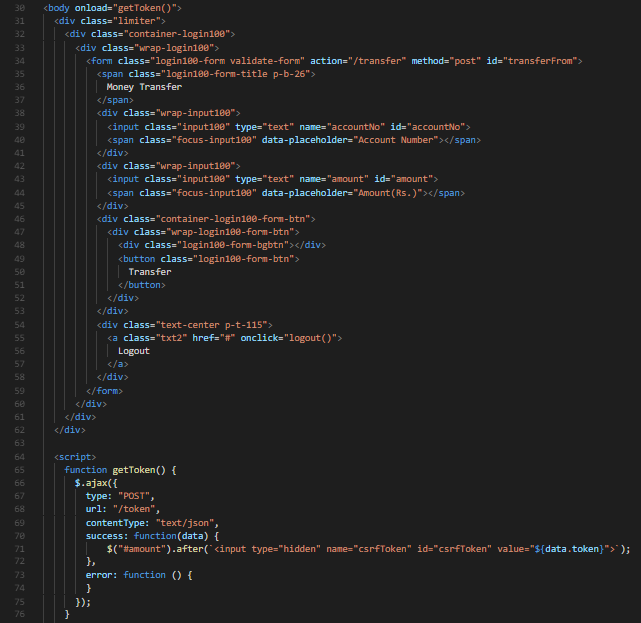Click the method="post" attribute
The image size is (641, 623).
tap(446, 61)
